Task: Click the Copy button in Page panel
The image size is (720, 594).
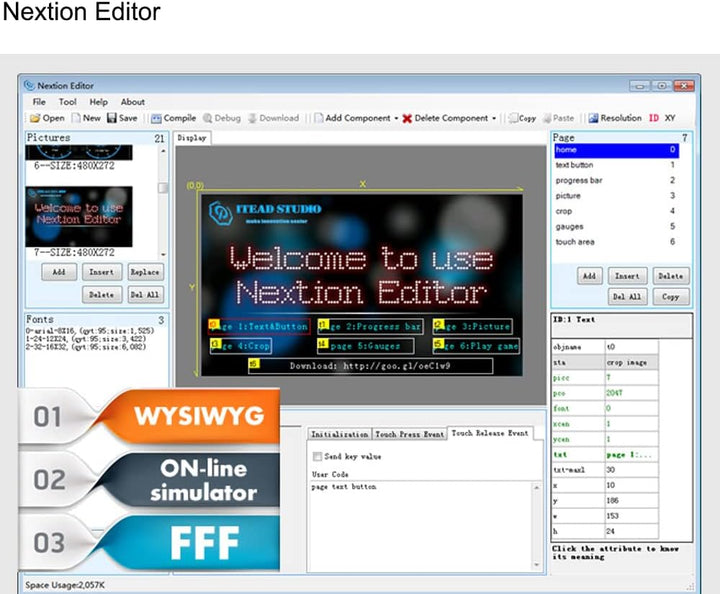Action: (x=671, y=297)
